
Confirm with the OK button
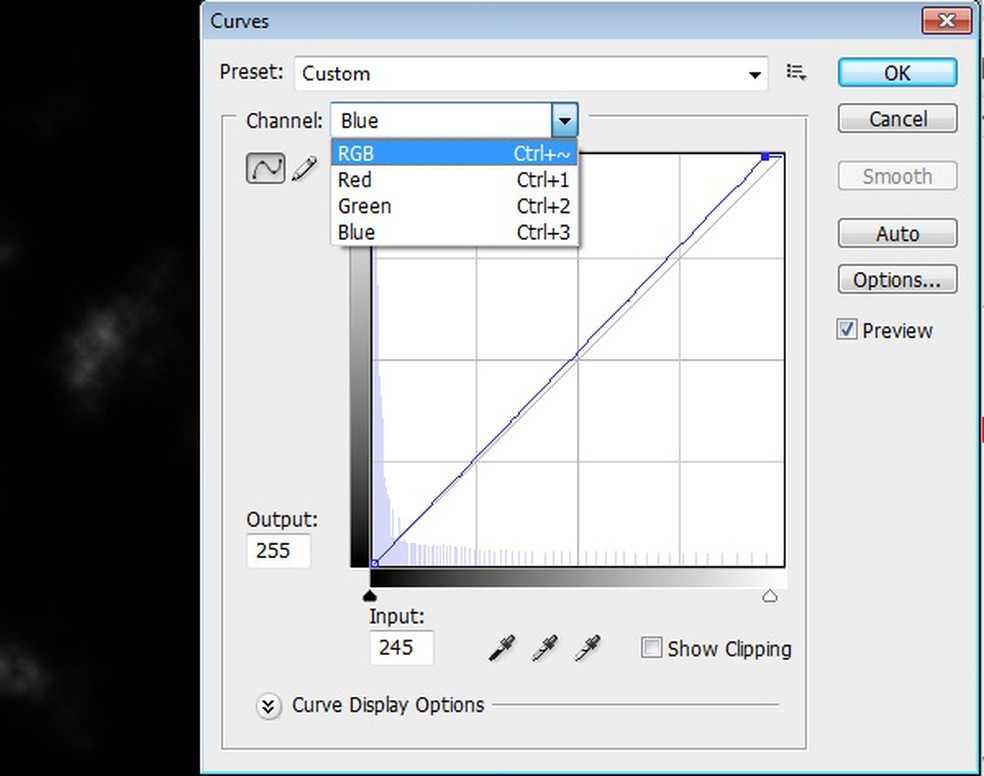coord(897,73)
